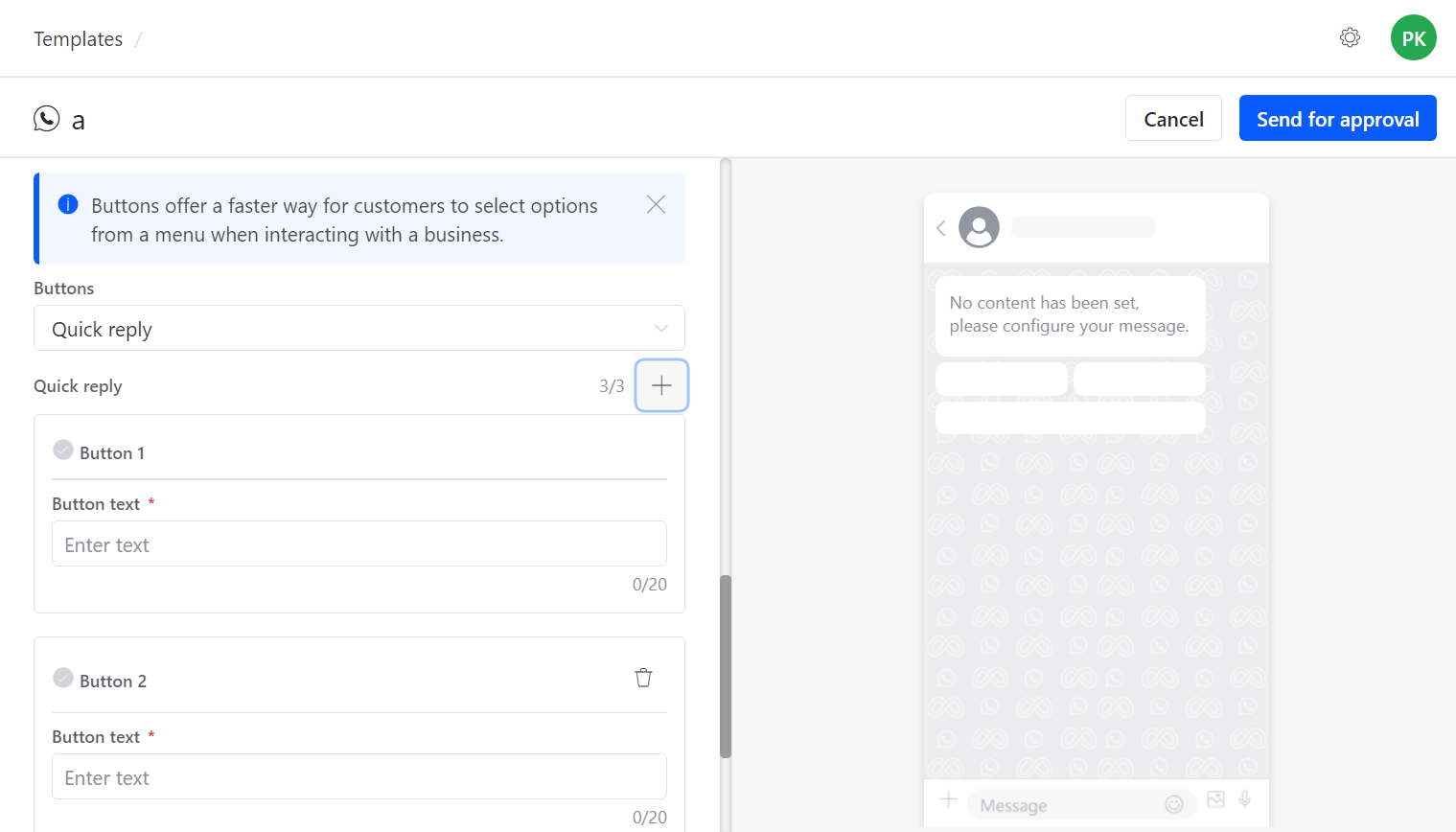
Task: Click the Button 1 status check icon
Action: click(63, 450)
